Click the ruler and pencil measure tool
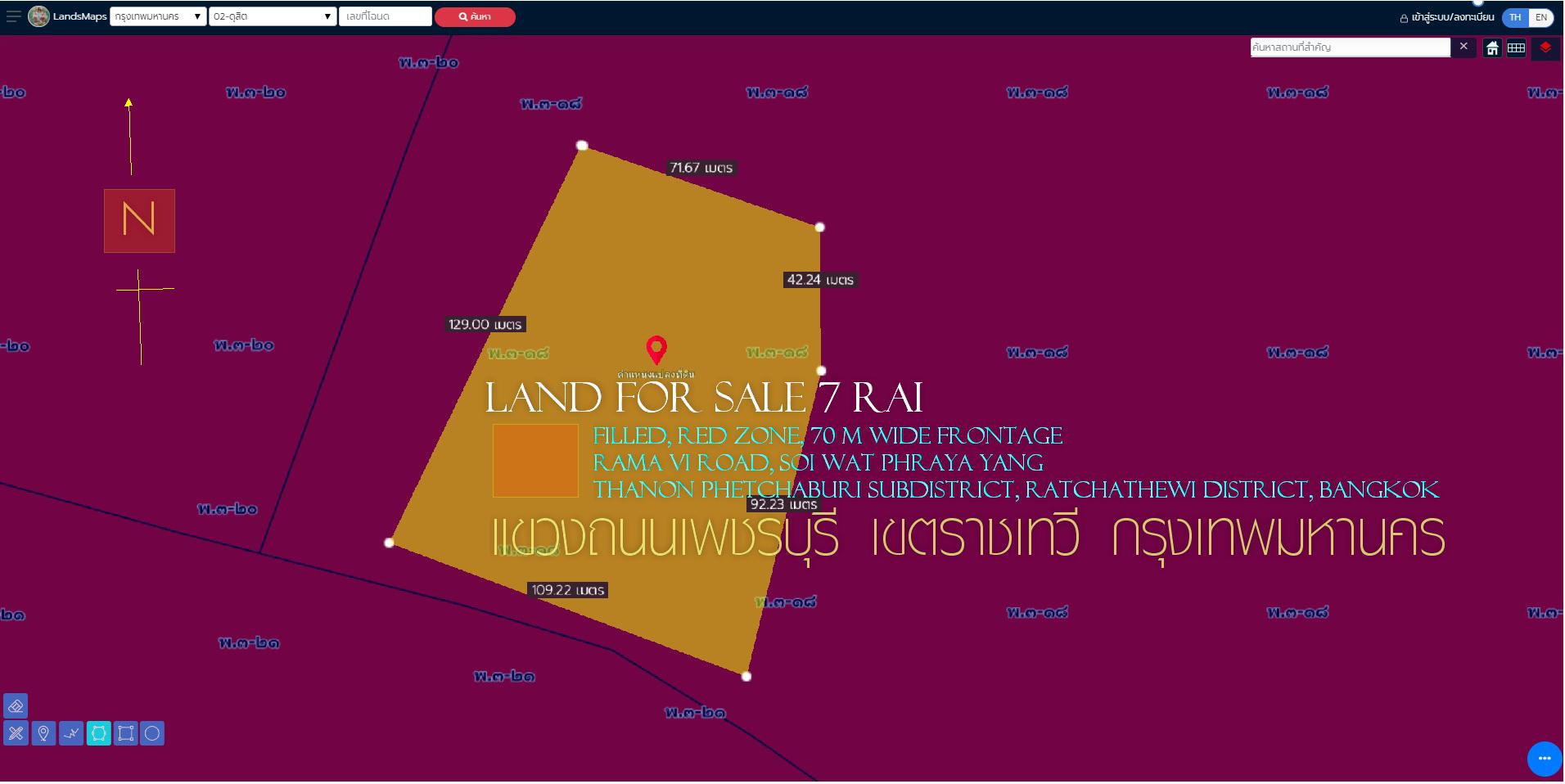Screen dimensions: 1565x784 pyautogui.click(x=16, y=733)
